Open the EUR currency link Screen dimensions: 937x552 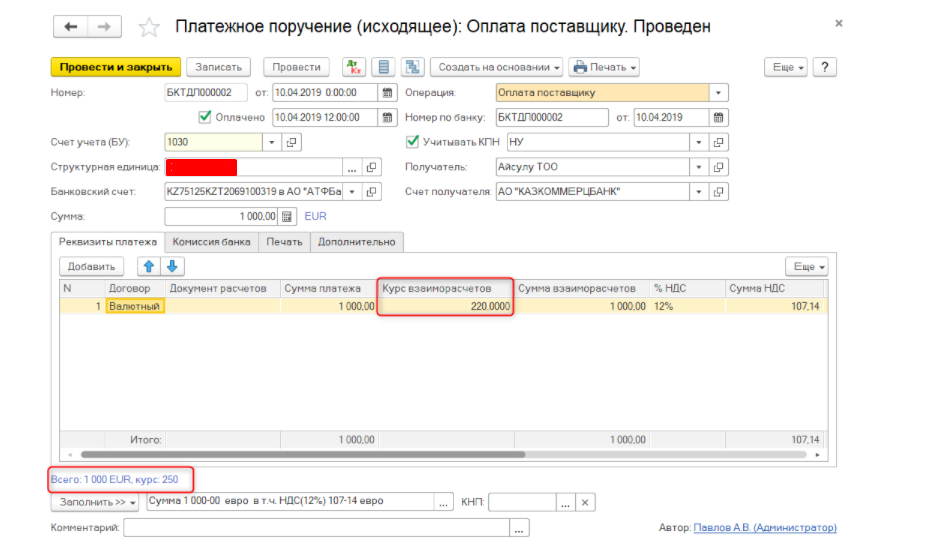click(316, 216)
